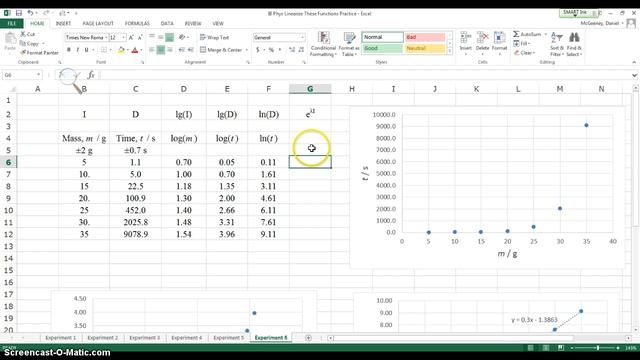Screen dimensions: 640x360
Task: Toggle underline formatting
Action: pos(86,50)
